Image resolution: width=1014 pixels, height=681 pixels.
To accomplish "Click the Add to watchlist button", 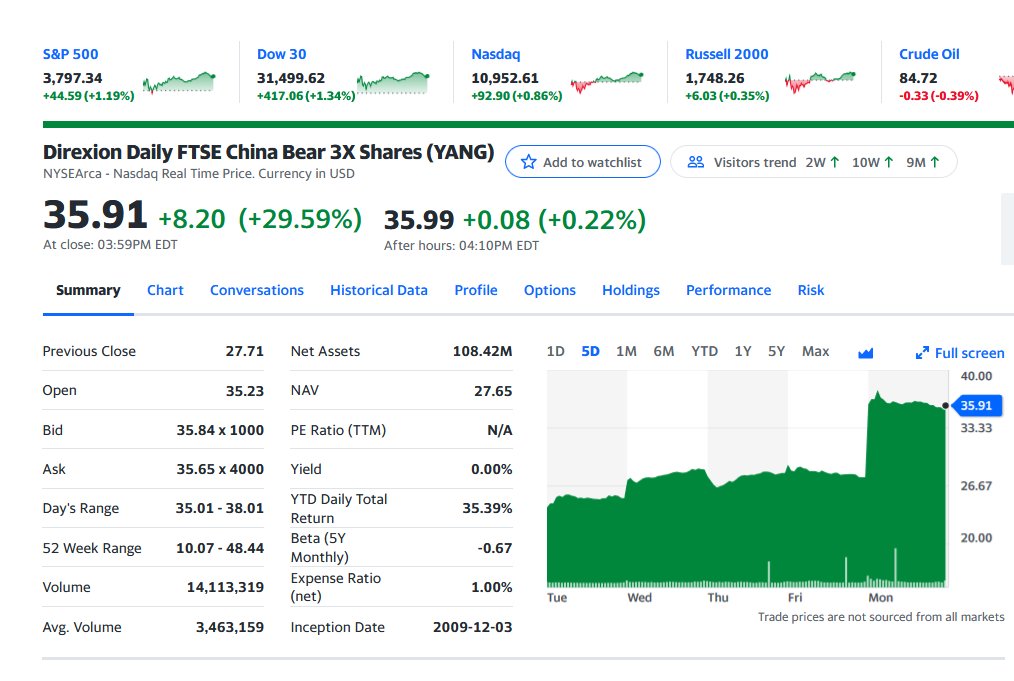I will click(583, 162).
